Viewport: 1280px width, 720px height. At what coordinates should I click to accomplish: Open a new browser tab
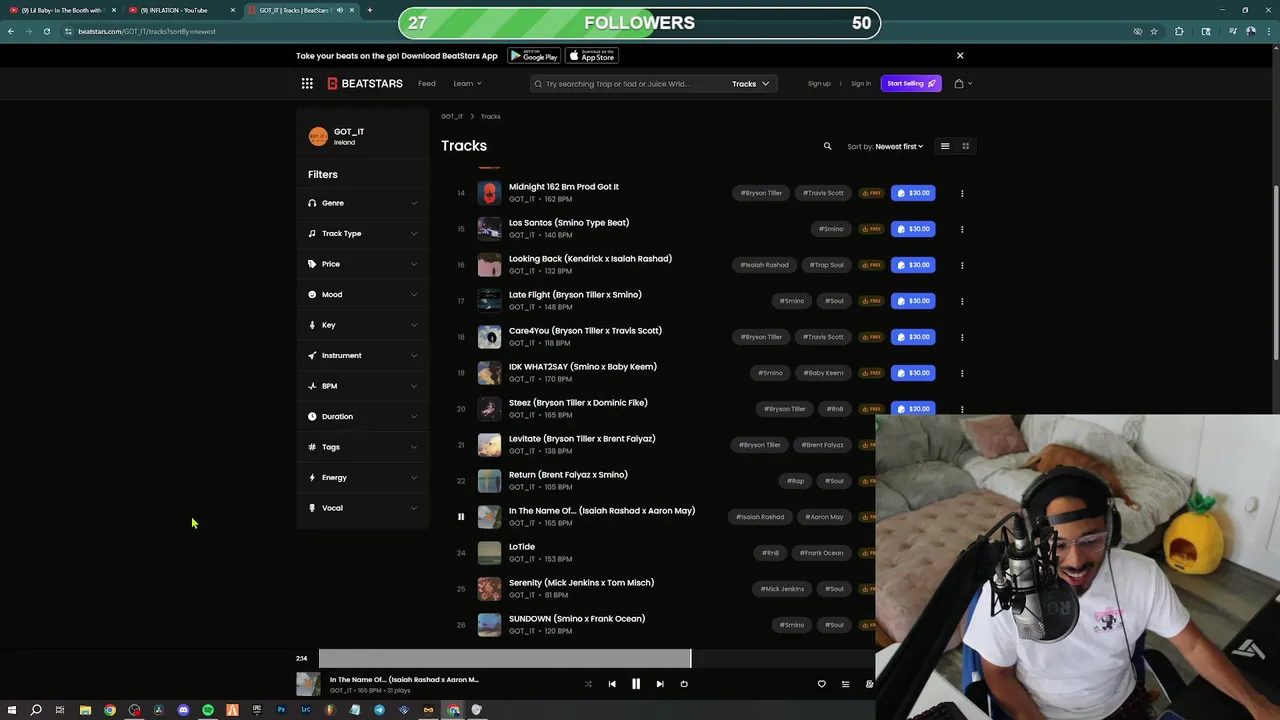(x=370, y=10)
